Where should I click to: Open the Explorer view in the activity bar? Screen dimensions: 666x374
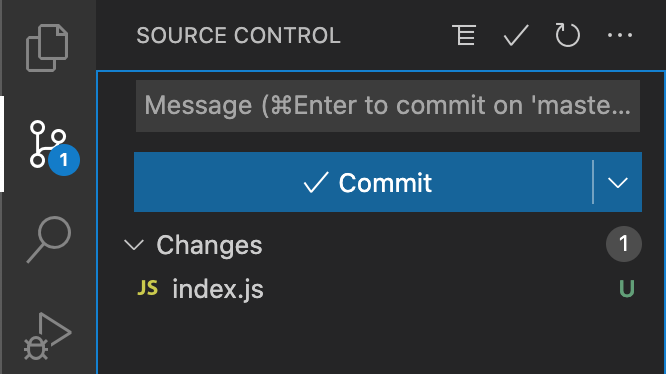coord(47,48)
